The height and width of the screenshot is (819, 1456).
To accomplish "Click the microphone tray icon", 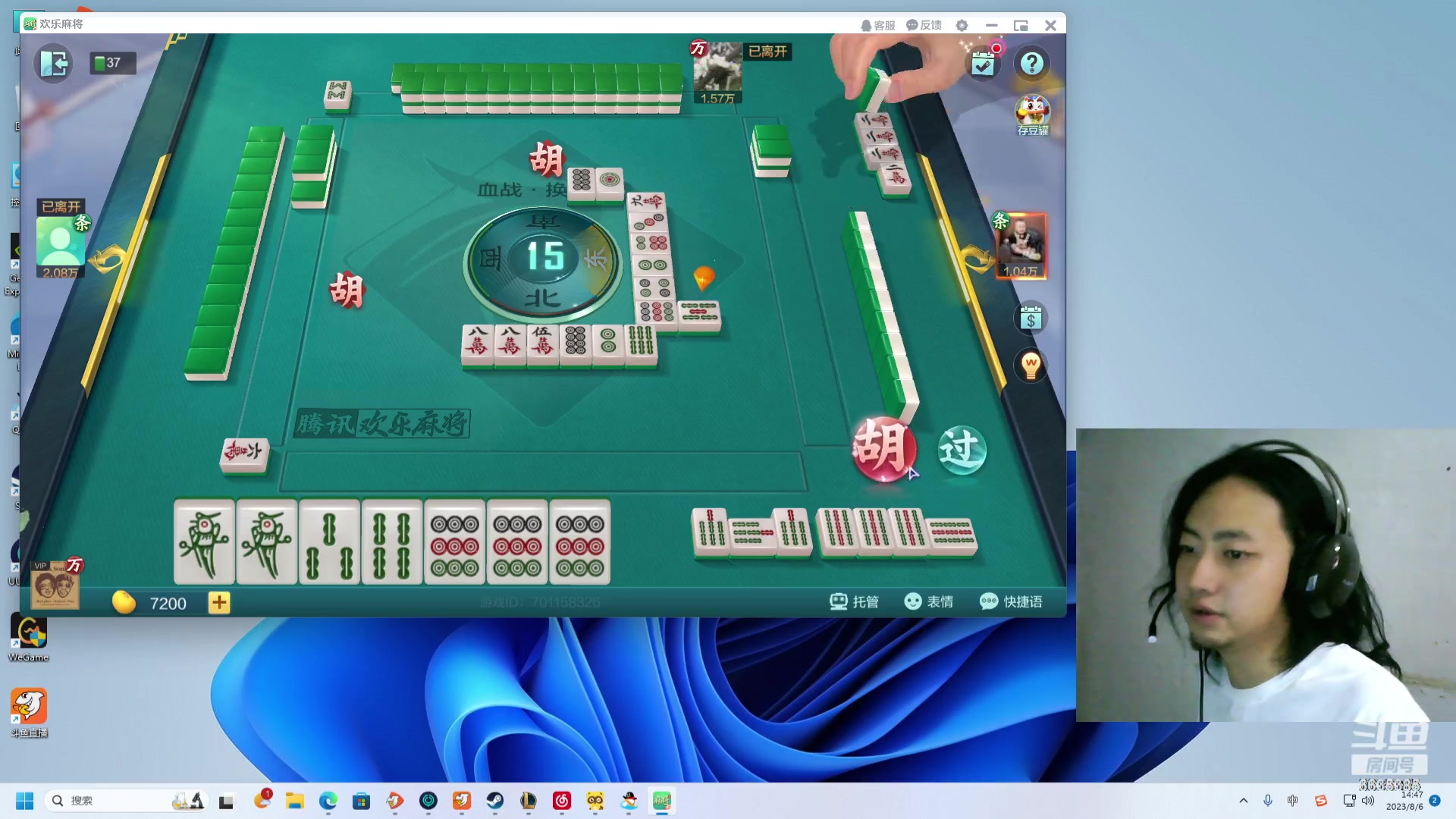I will click(1267, 801).
